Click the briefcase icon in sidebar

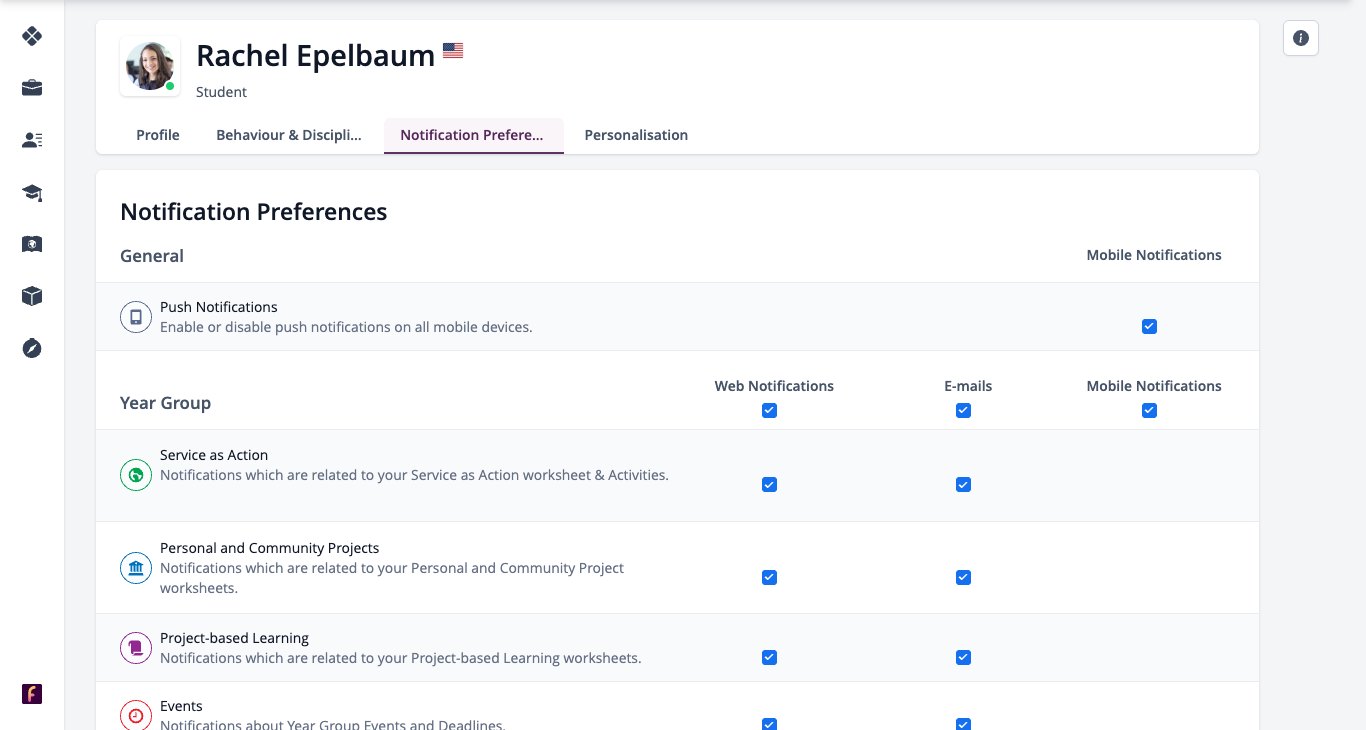(x=32, y=88)
